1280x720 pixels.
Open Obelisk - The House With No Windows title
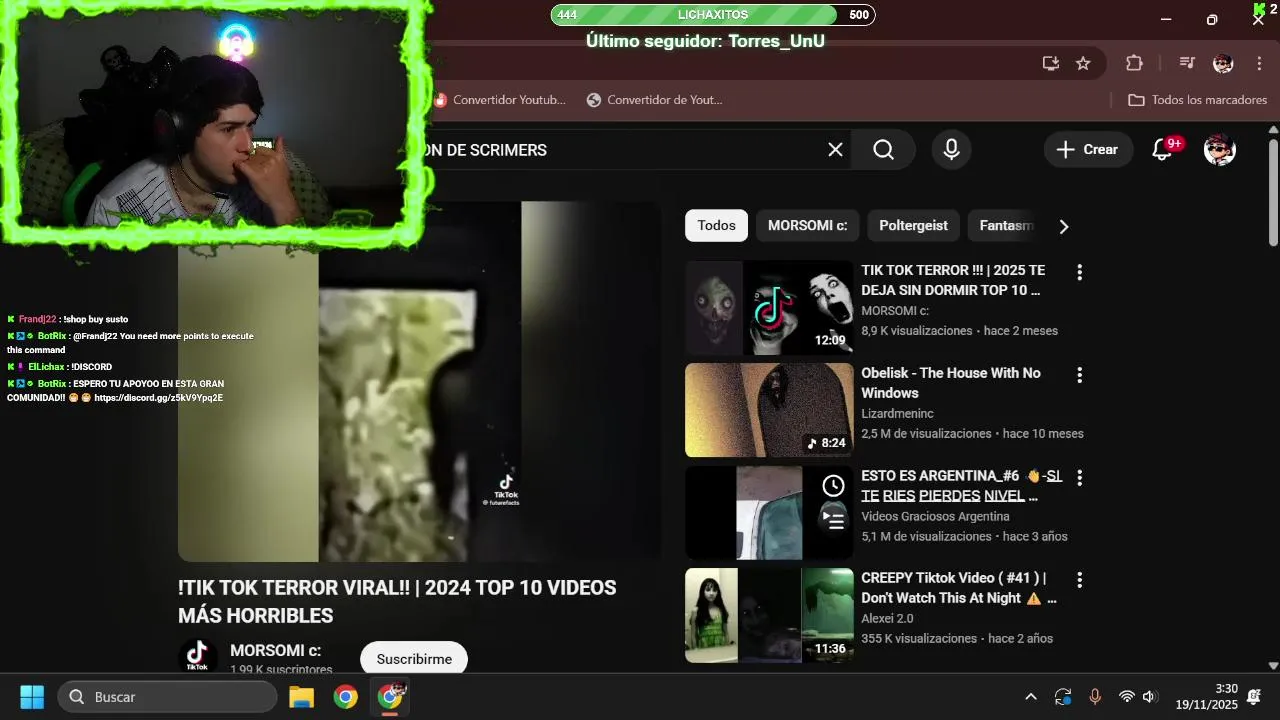[951, 383]
